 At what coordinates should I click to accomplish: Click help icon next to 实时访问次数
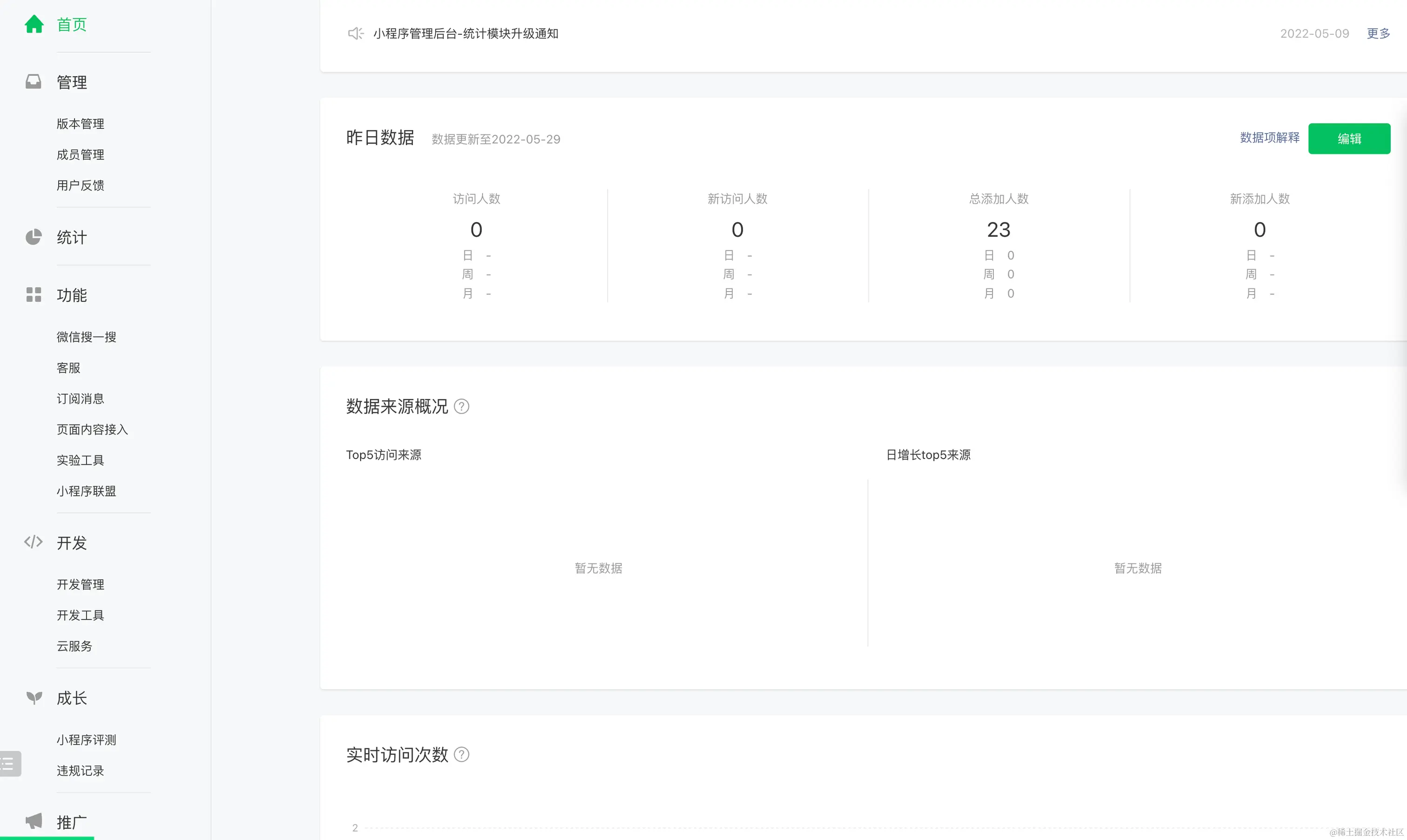click(x=462, y=754)
